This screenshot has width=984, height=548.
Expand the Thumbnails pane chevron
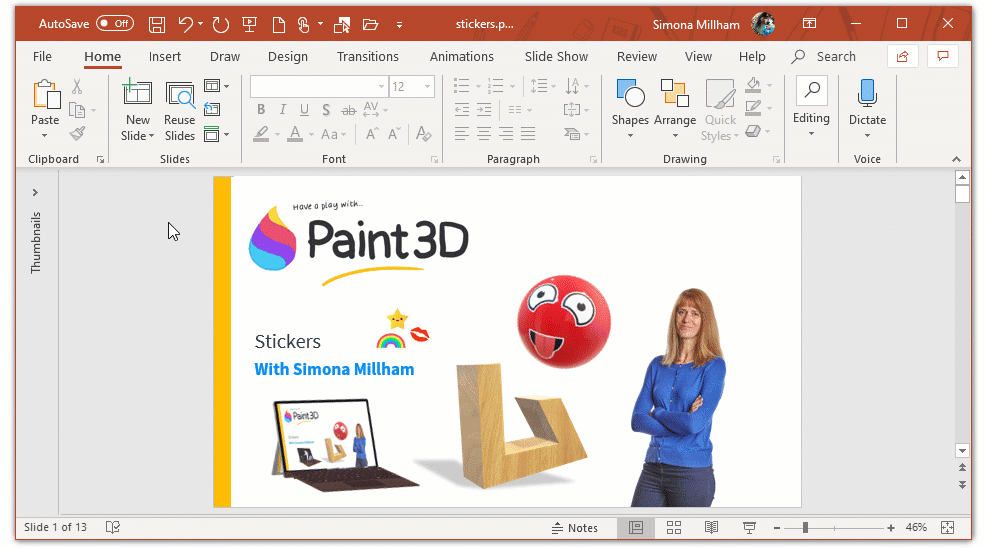(35, 192)
